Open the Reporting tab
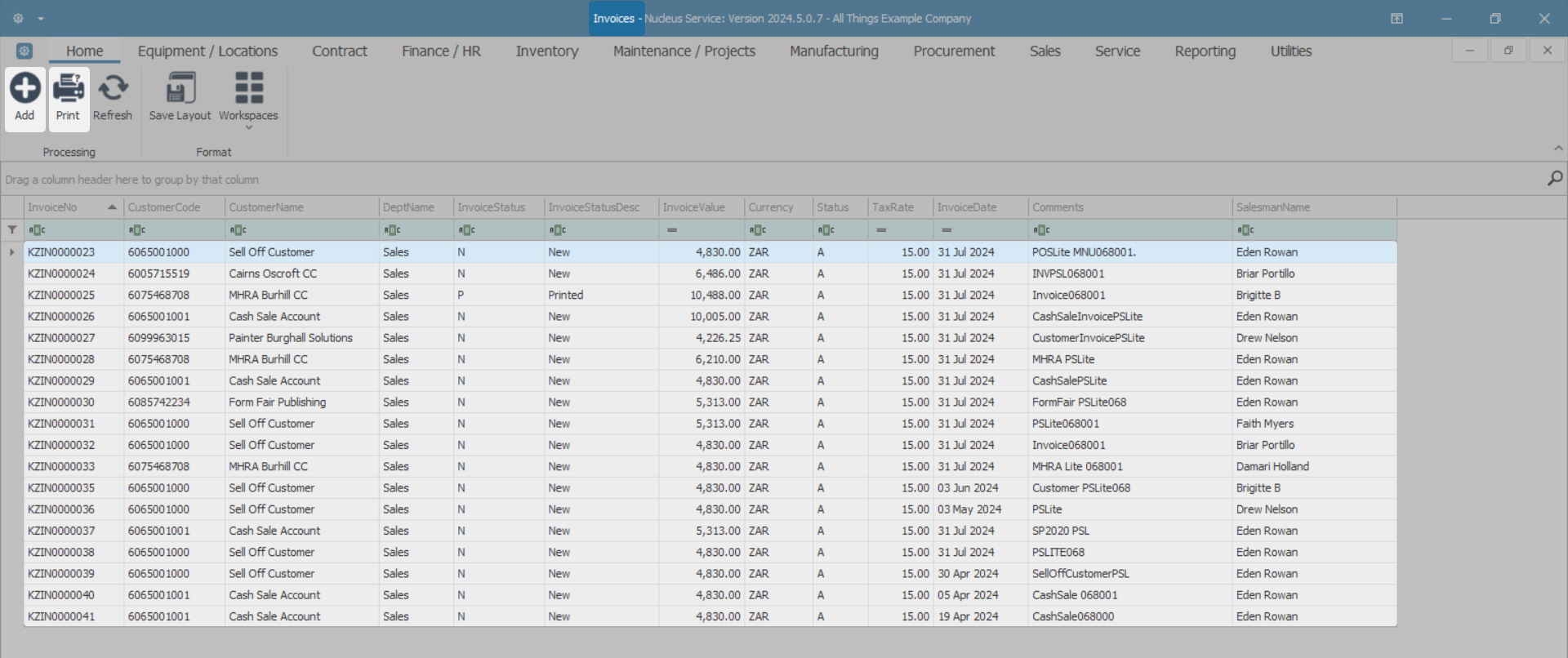1568x658 pixels. coord(1205,51)
